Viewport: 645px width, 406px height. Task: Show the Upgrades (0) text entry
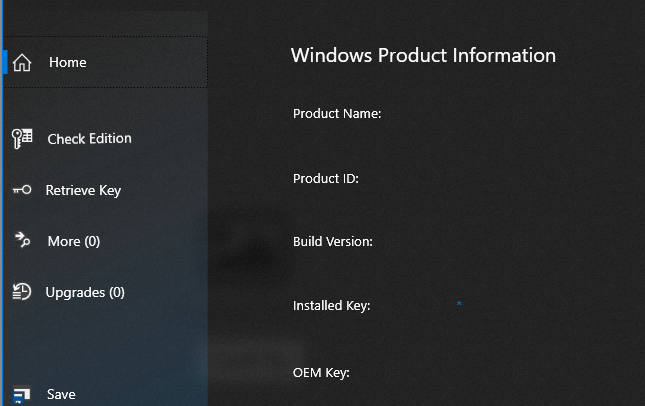point(85,292)
